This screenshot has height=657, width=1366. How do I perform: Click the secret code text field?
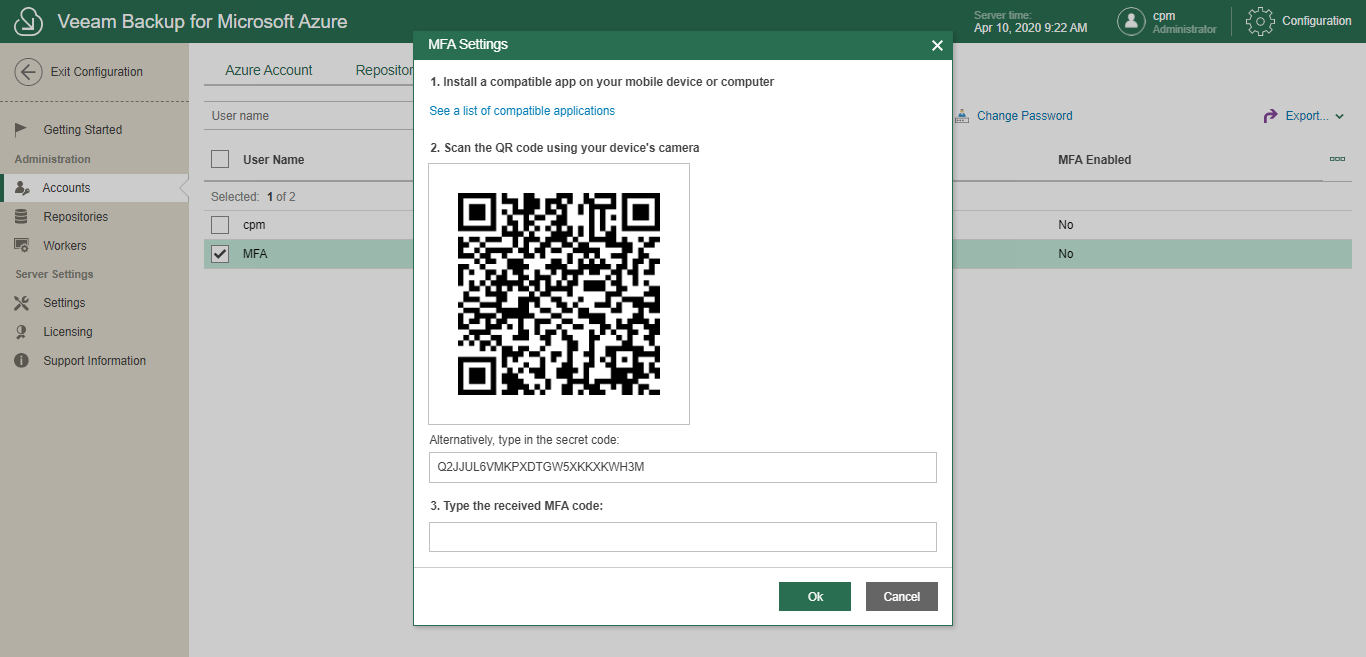tap(683, 467)
